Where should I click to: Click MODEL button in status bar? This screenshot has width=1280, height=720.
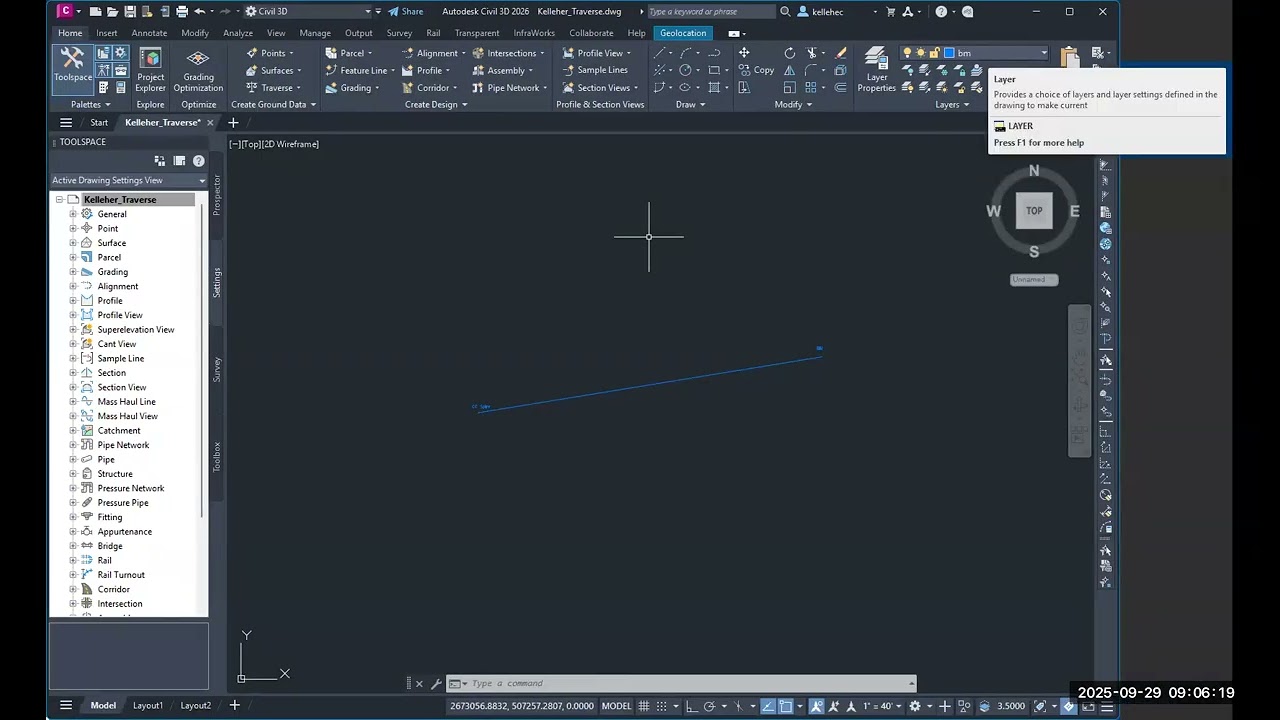click(x=616, y=706)
